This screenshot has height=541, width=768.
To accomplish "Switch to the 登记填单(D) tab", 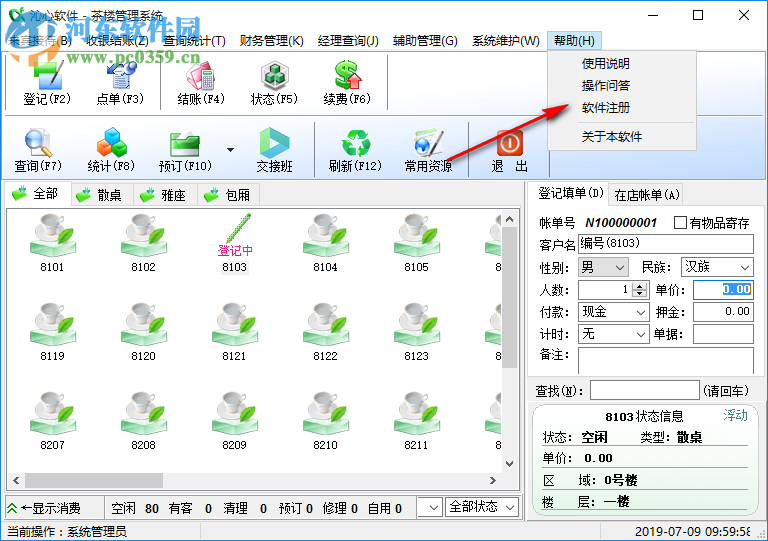I will tap(570, 193).
